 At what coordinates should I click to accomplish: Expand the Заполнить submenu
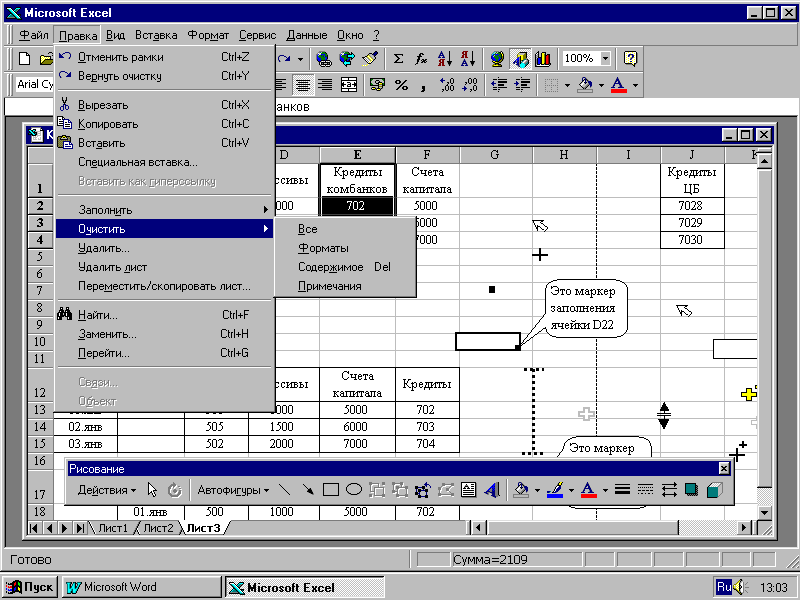[164, 210]
